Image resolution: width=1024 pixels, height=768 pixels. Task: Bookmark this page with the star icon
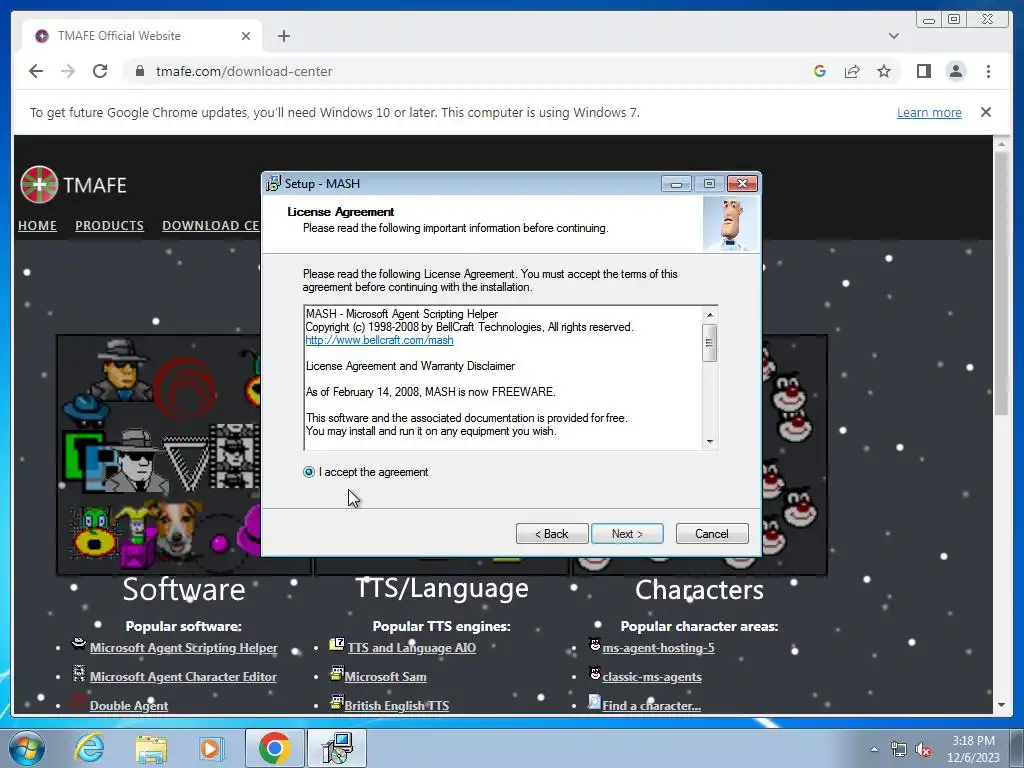pos(884,71)
